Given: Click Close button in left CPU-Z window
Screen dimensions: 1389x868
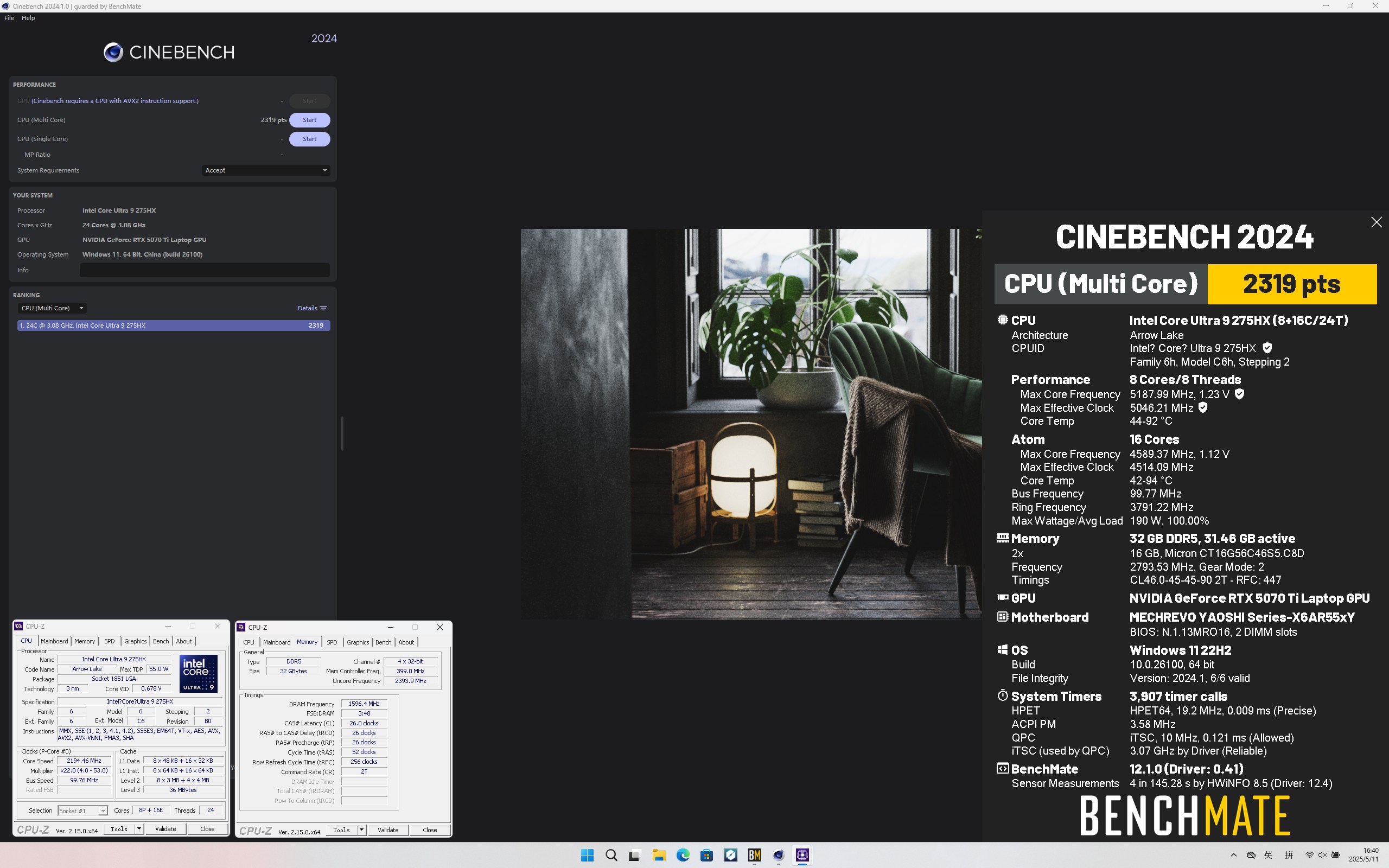Looking at the screenshot, I should coord(207,829).
